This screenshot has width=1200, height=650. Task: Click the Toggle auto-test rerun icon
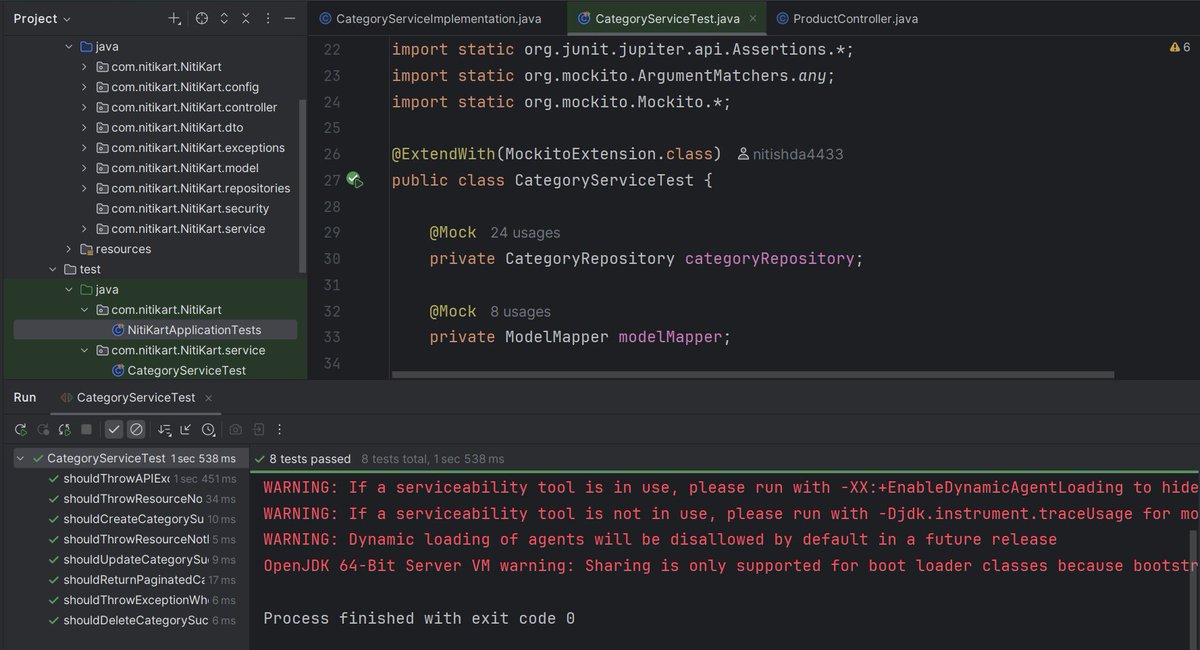65,429
